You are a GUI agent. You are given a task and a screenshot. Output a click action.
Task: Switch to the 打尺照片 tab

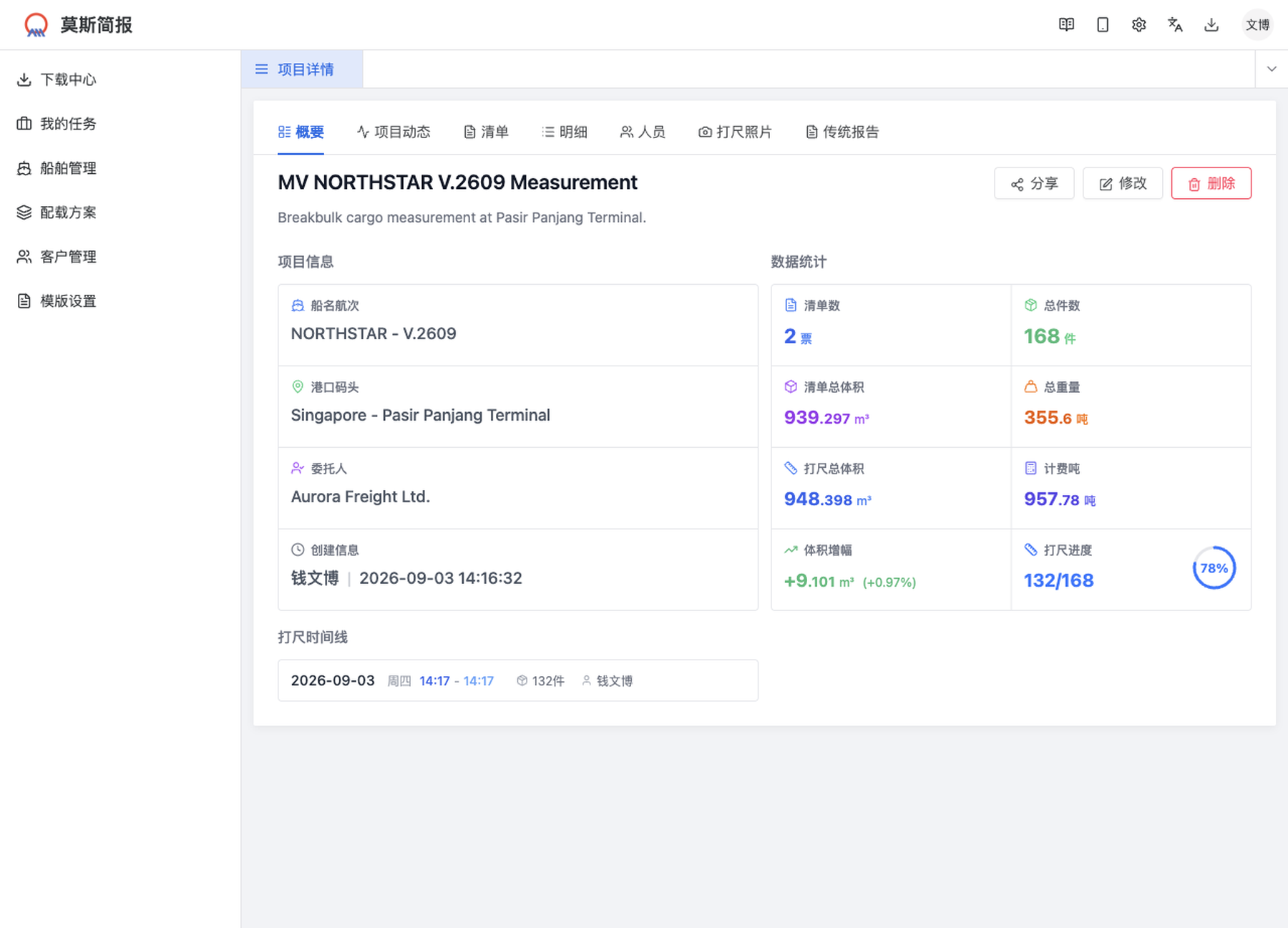[x=735, y=132]
